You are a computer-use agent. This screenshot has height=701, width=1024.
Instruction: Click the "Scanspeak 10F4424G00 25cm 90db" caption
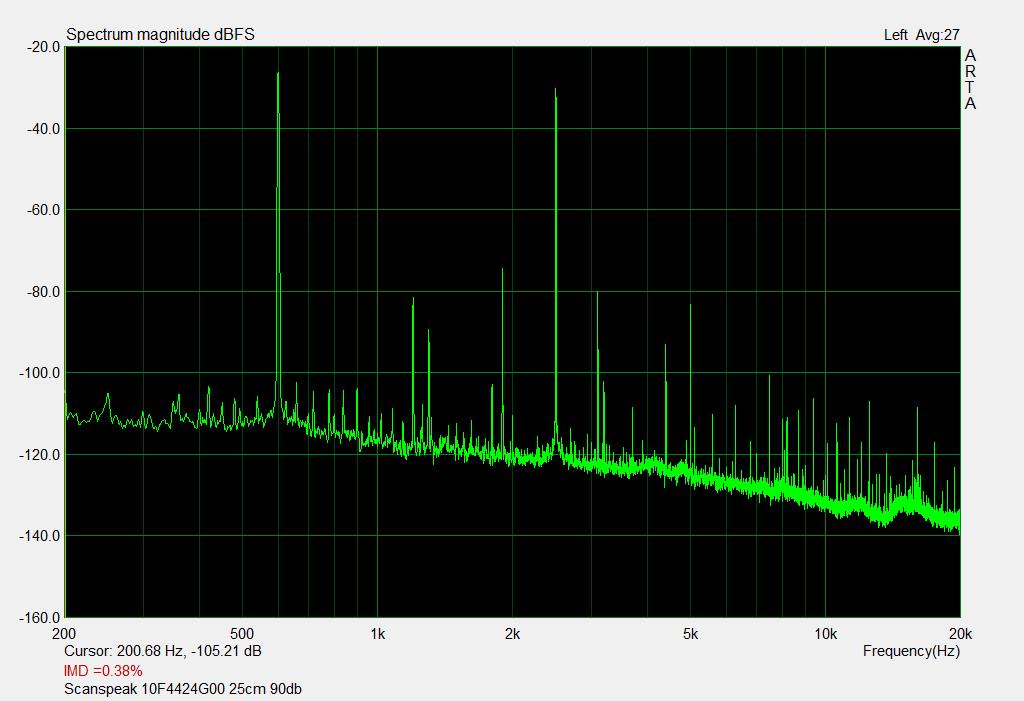[x=183, y=689]
